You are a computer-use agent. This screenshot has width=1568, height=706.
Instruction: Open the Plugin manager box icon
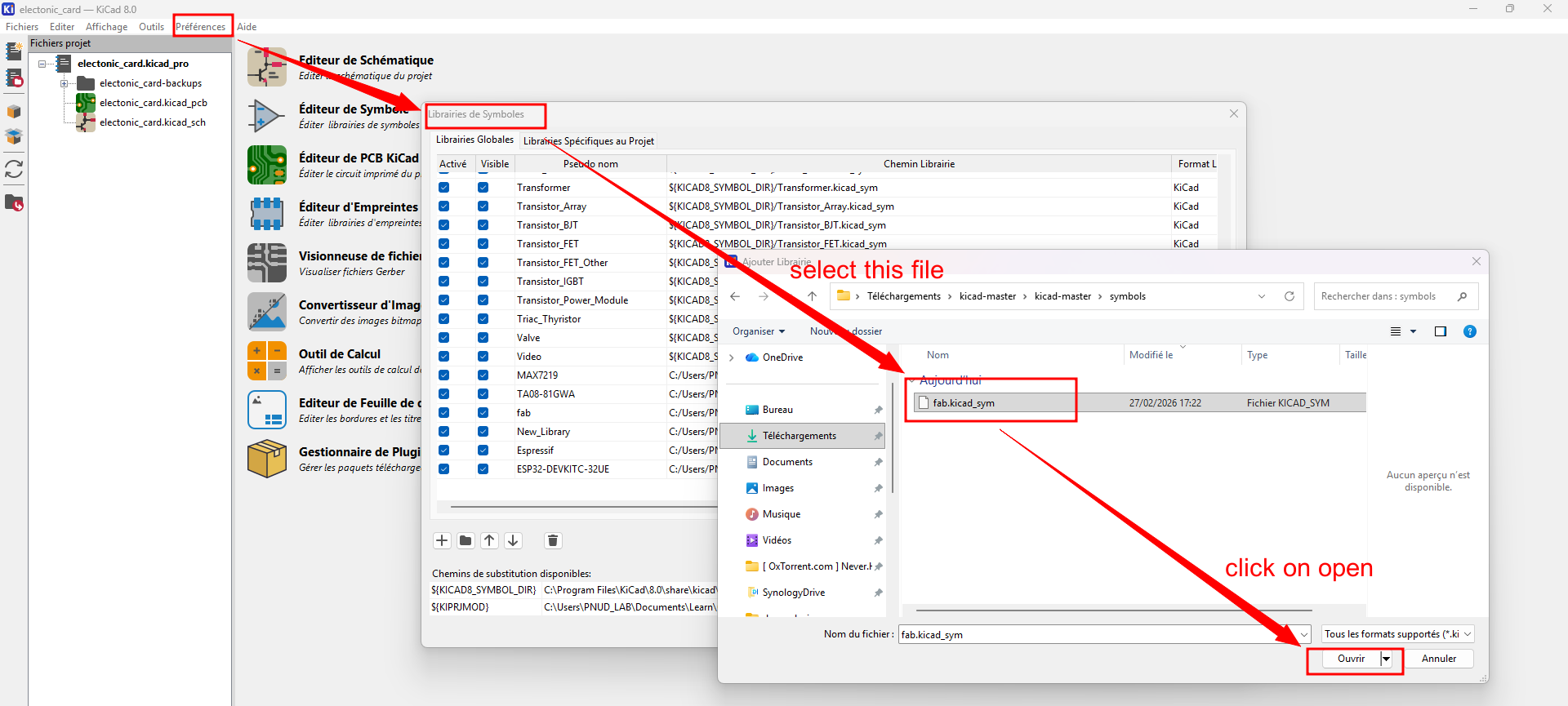pos(267,459)
